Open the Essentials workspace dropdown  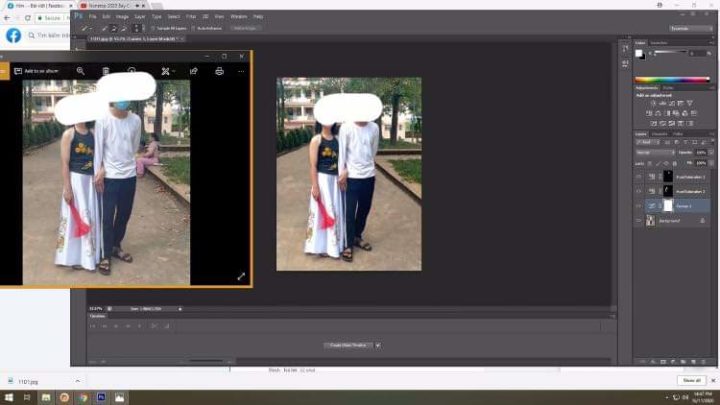click(x=690, y=28)
